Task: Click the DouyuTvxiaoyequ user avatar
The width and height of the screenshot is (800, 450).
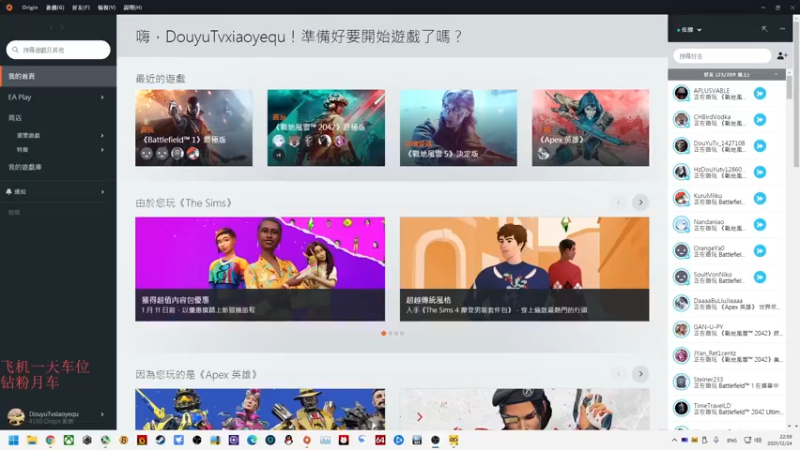Action: coord(16,417)
